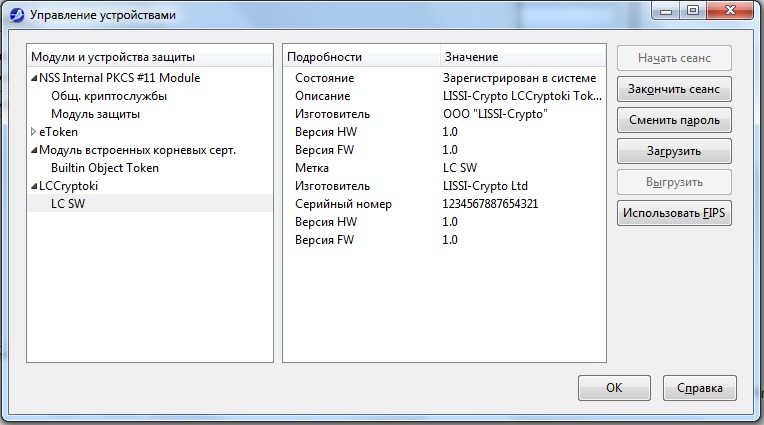This screenshot has width=764, height=425.
Task: Select the Builtin Object Token item
Action: tap(105, 168)
